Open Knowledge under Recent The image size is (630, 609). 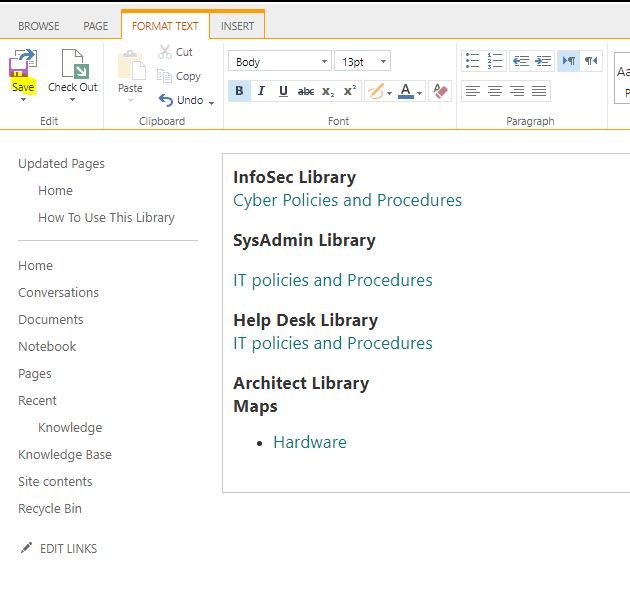coord(70,427)
